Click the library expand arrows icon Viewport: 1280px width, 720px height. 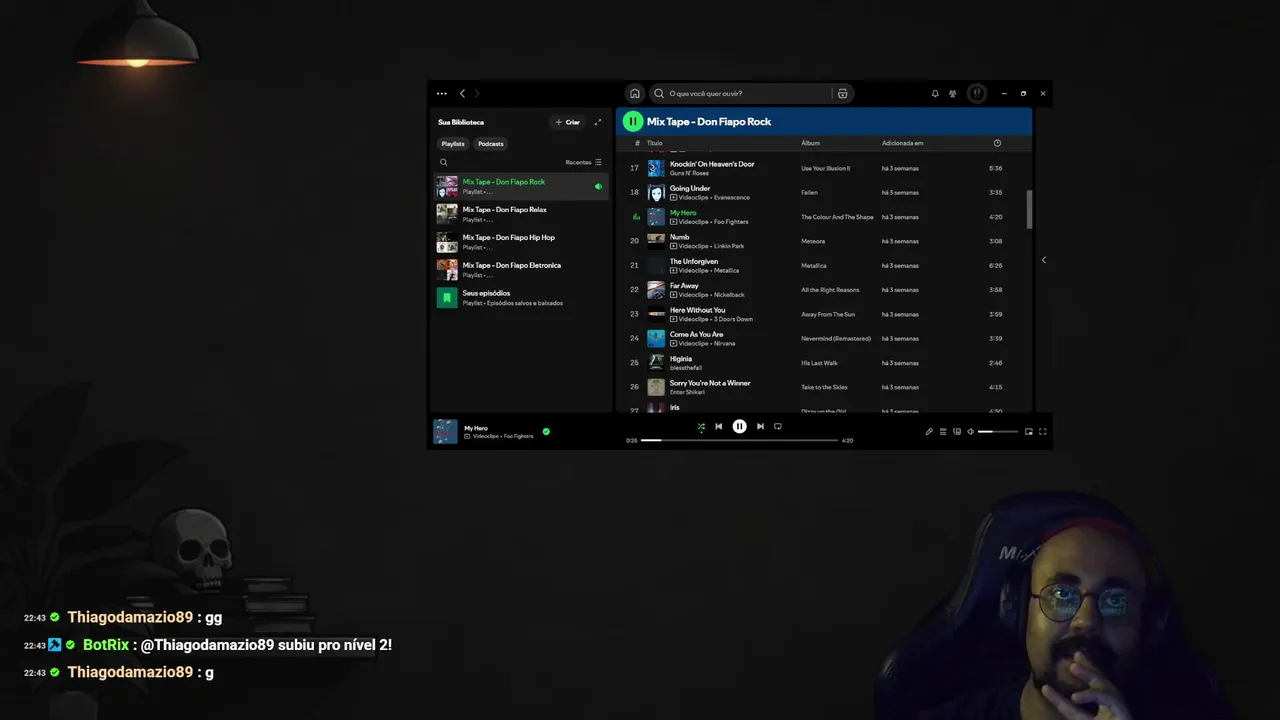598,122
